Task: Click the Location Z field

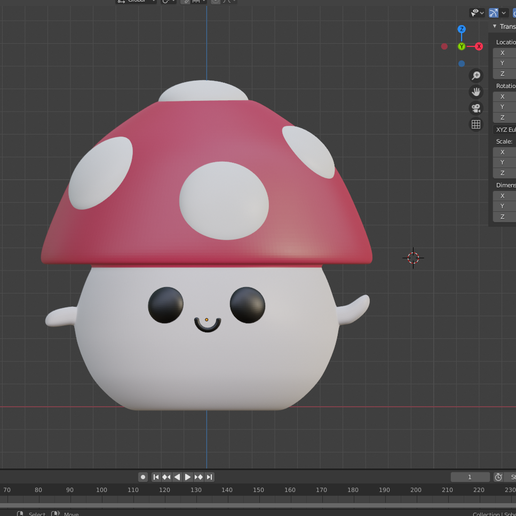Action: [x=504, y=74]
